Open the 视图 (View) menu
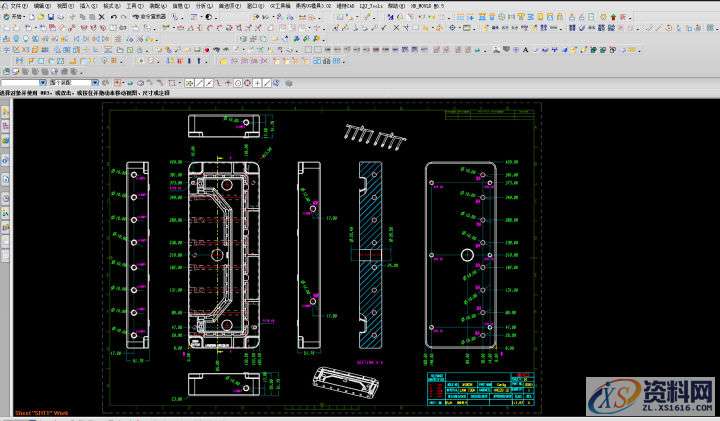The width and height of the screenshot is (720, 421). [64, 5]
